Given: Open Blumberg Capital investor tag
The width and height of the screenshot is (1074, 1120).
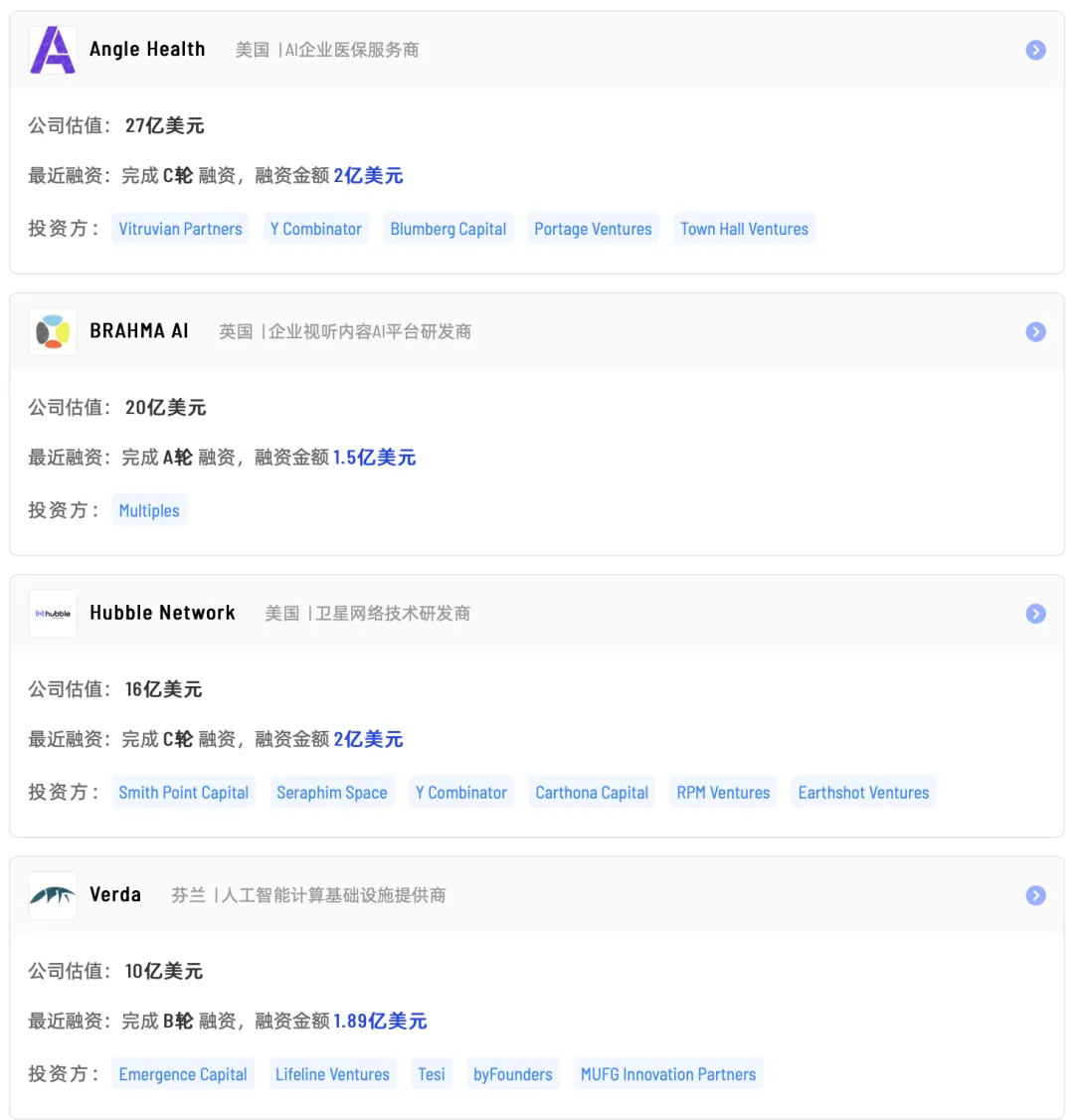Looking at the screenshot, I should [x=448, y=229].
